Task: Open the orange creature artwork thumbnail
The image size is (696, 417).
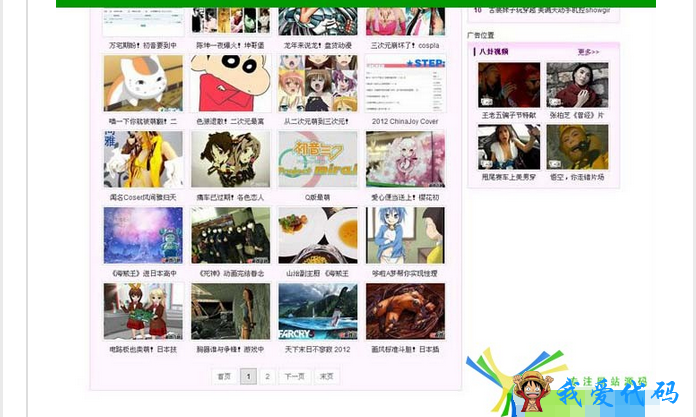Action: point(405,311)
